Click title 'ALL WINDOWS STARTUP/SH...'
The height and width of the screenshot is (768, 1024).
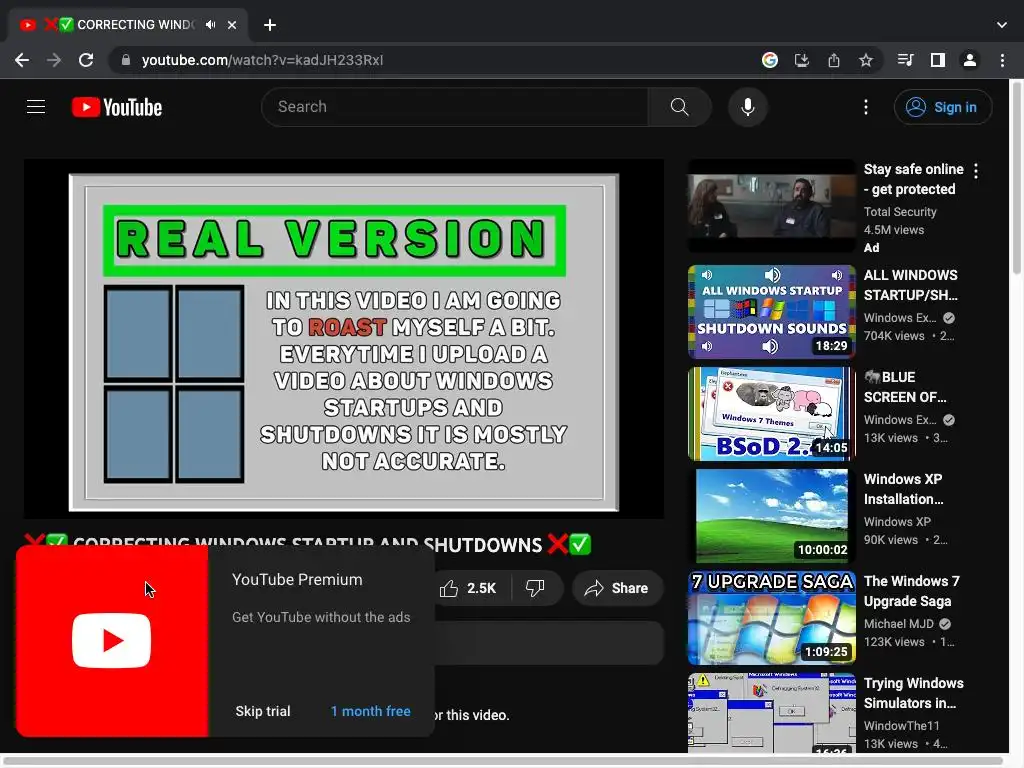911,285
